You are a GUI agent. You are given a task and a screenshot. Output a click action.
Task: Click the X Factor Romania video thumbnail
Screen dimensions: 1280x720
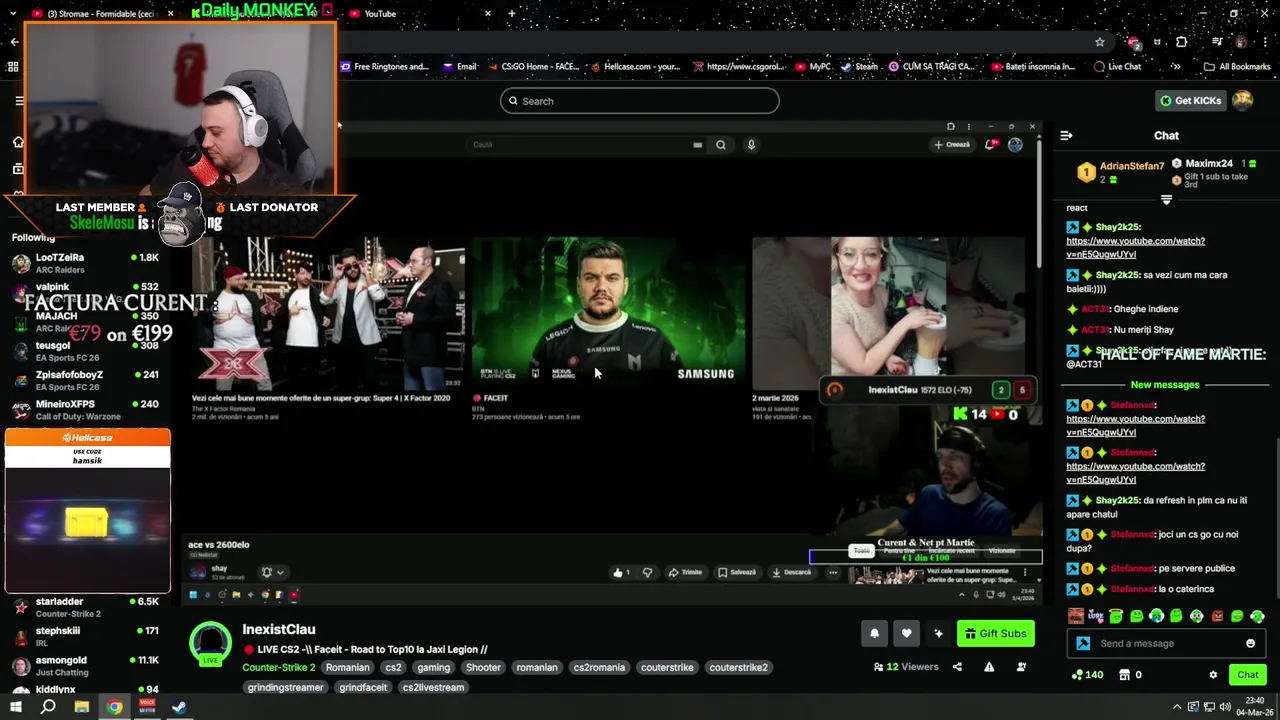tap(328, 313)
